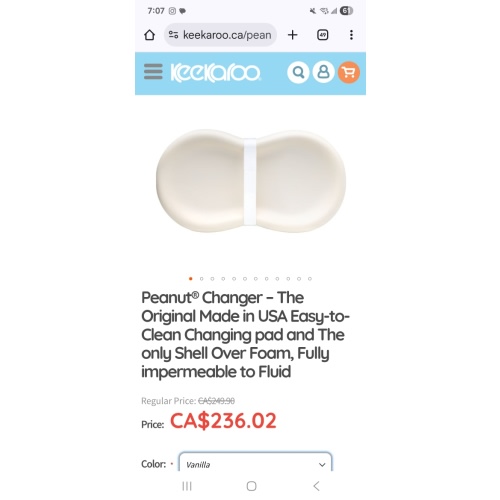View site info icon in address bar

pyautogui.click(x=173, y=35)
